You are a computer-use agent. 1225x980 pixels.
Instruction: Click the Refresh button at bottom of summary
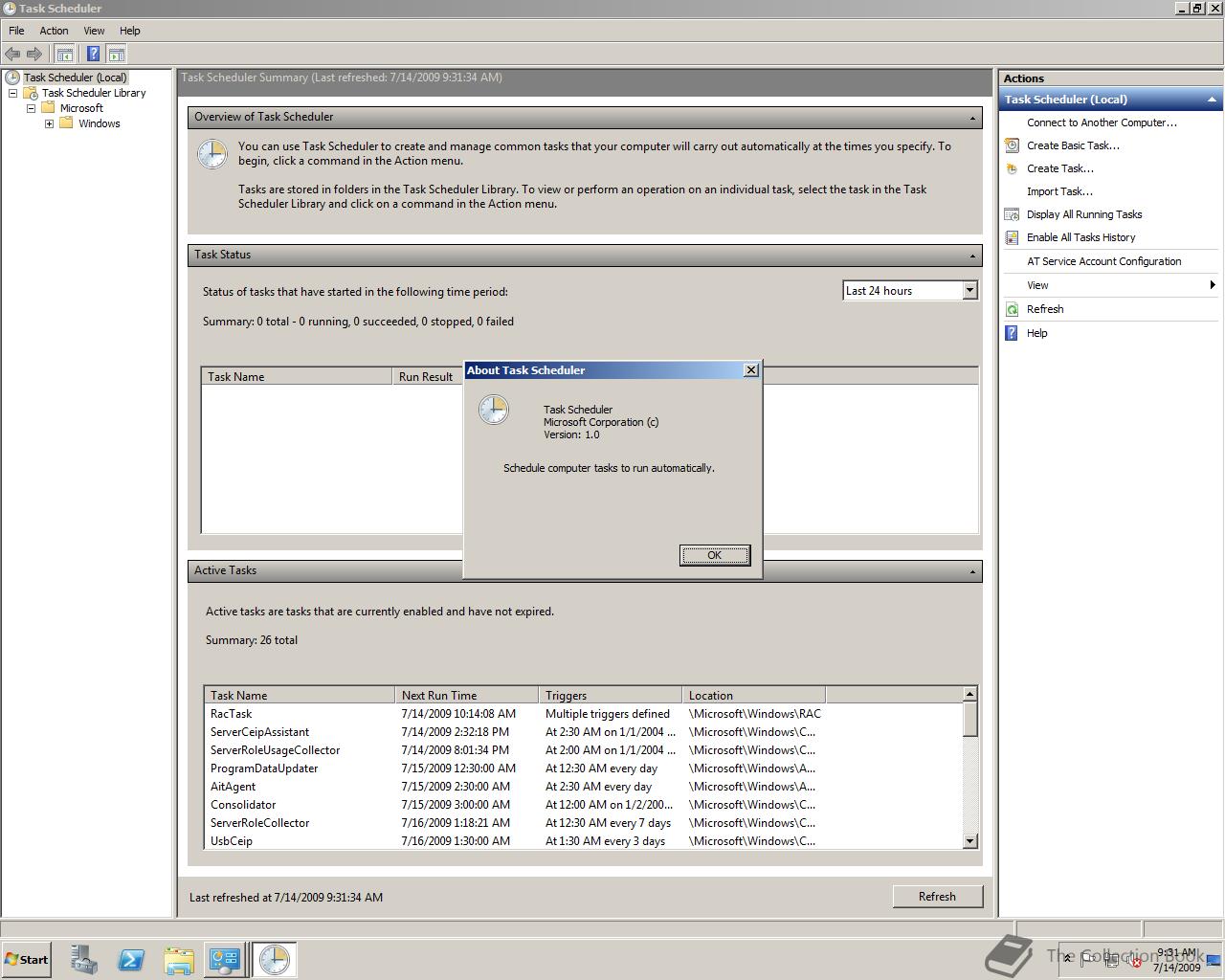pyautogui.click(x=937, y=897)
